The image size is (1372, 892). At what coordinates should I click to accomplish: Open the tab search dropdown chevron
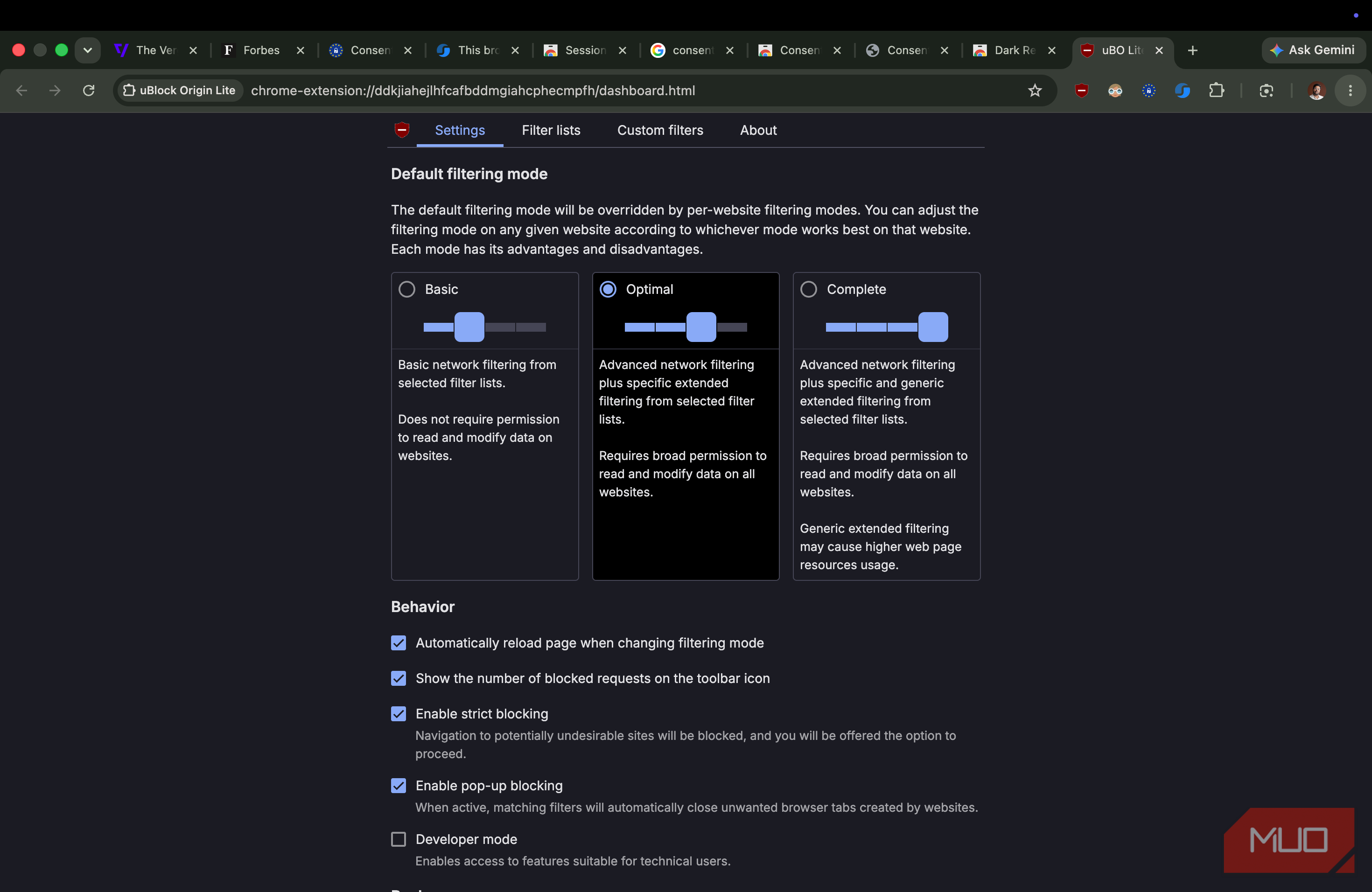(x=88, y=50)
